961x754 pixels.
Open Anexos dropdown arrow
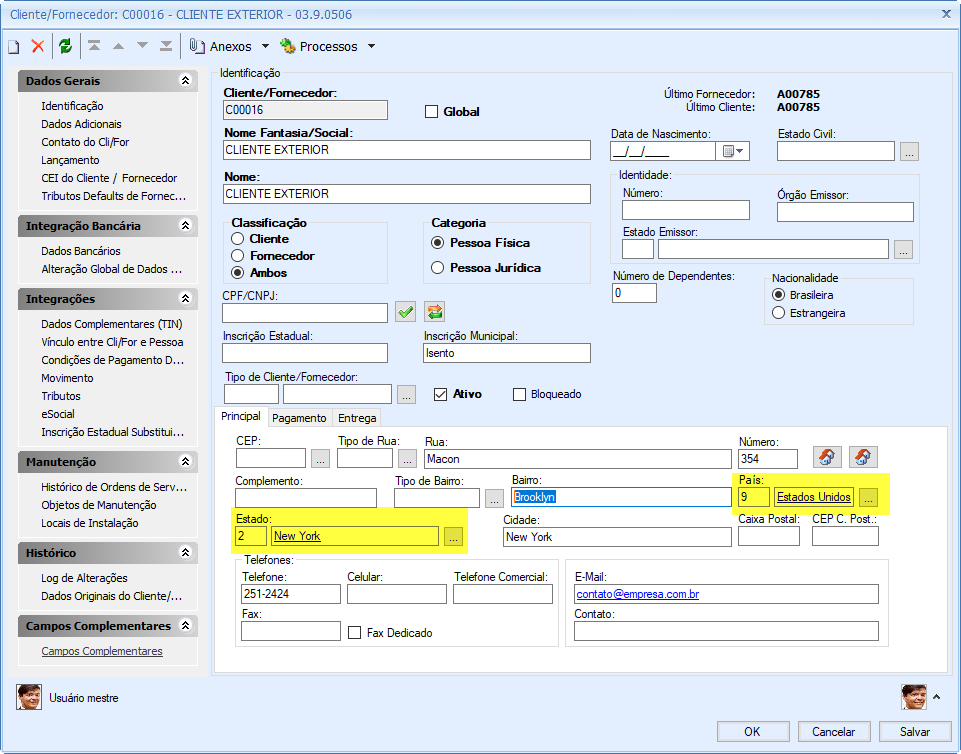[x=265, y=46]
